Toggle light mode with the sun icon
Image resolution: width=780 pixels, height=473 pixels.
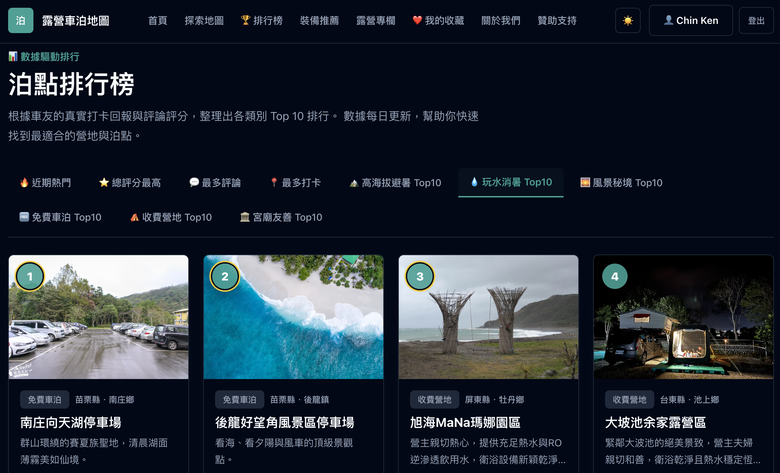[628, 21]
